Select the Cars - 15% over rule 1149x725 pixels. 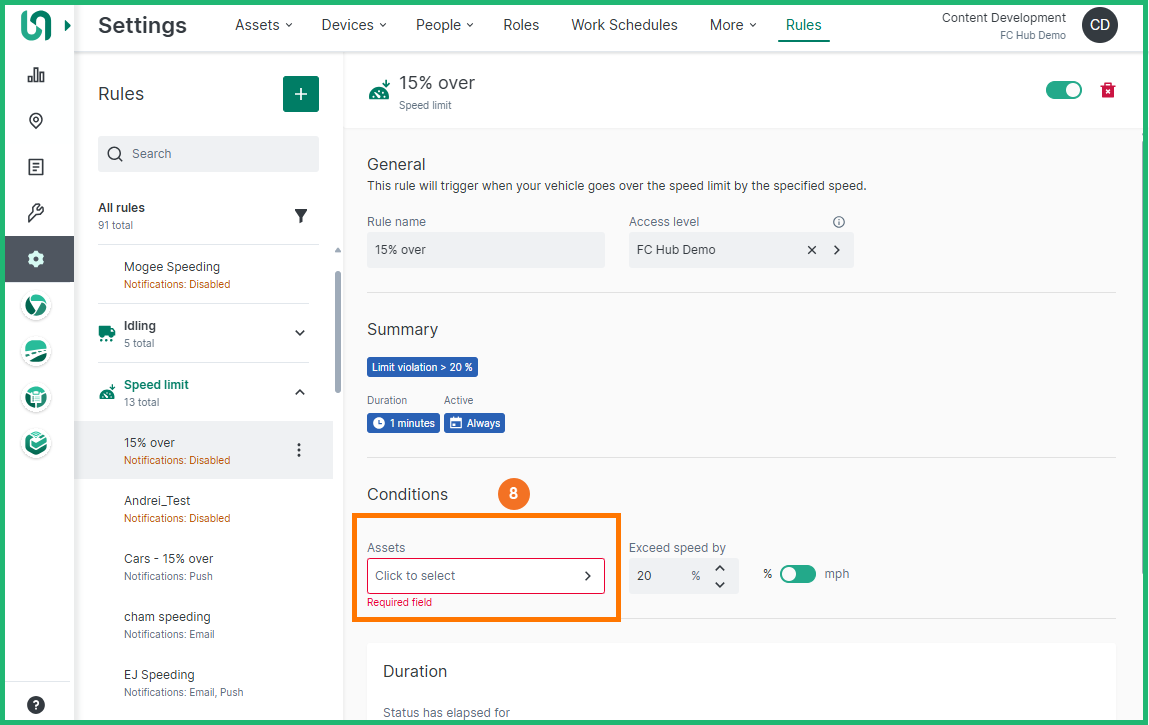pyautogui.click(x=169, y=559)
